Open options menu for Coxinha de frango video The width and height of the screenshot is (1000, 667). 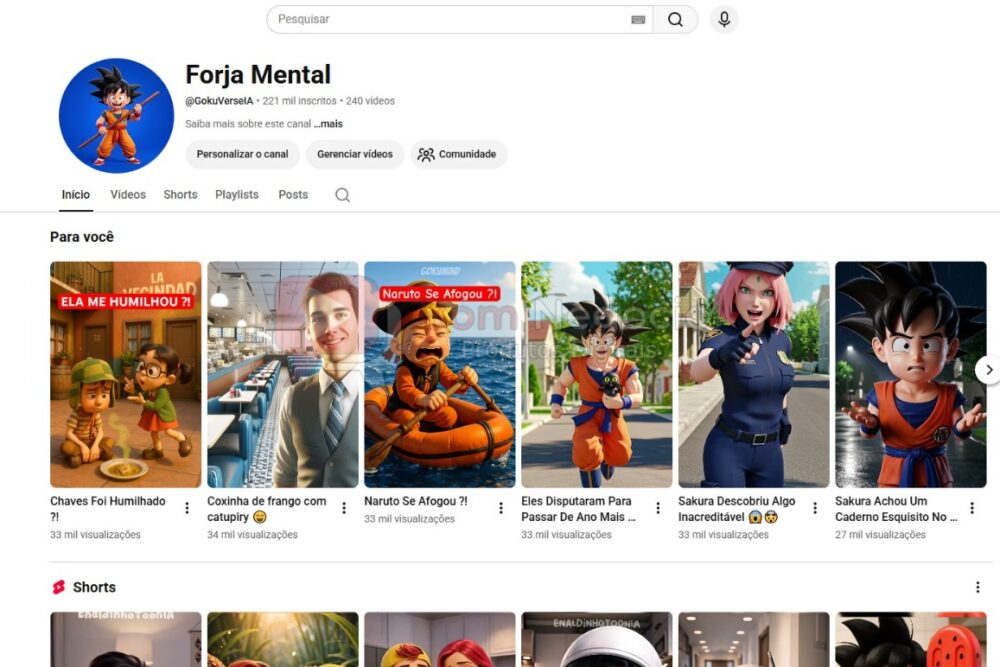pyautogui.click(x=344, y=508)
